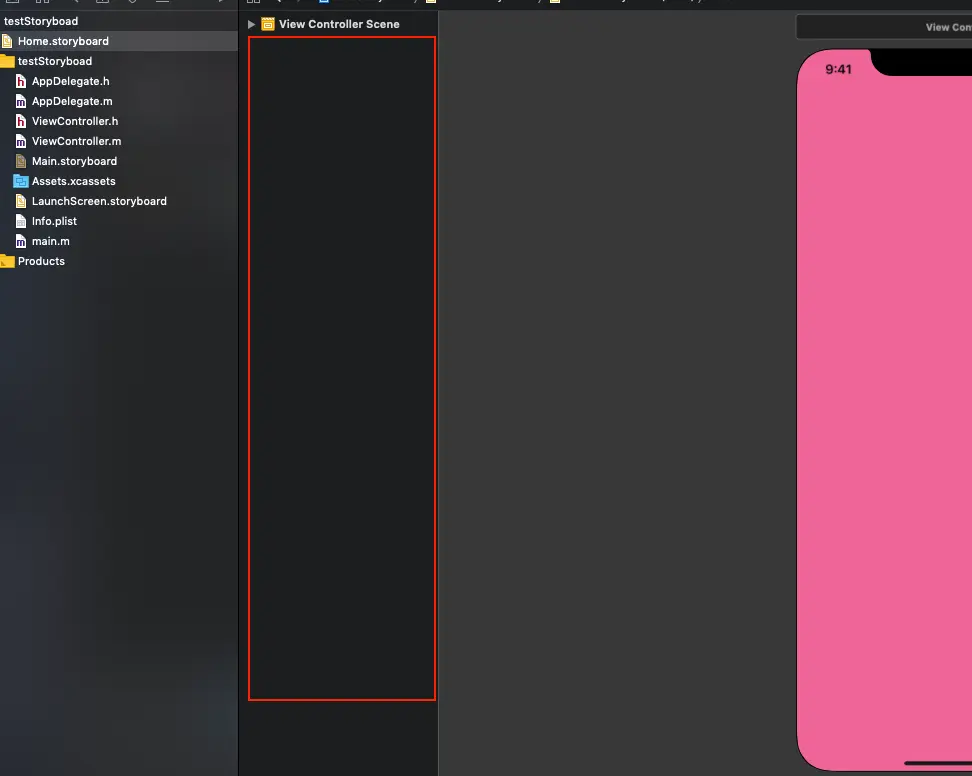Select ViewController.m in the file list
The width and height of the screenshot is (972, 776).
[76, 141]
